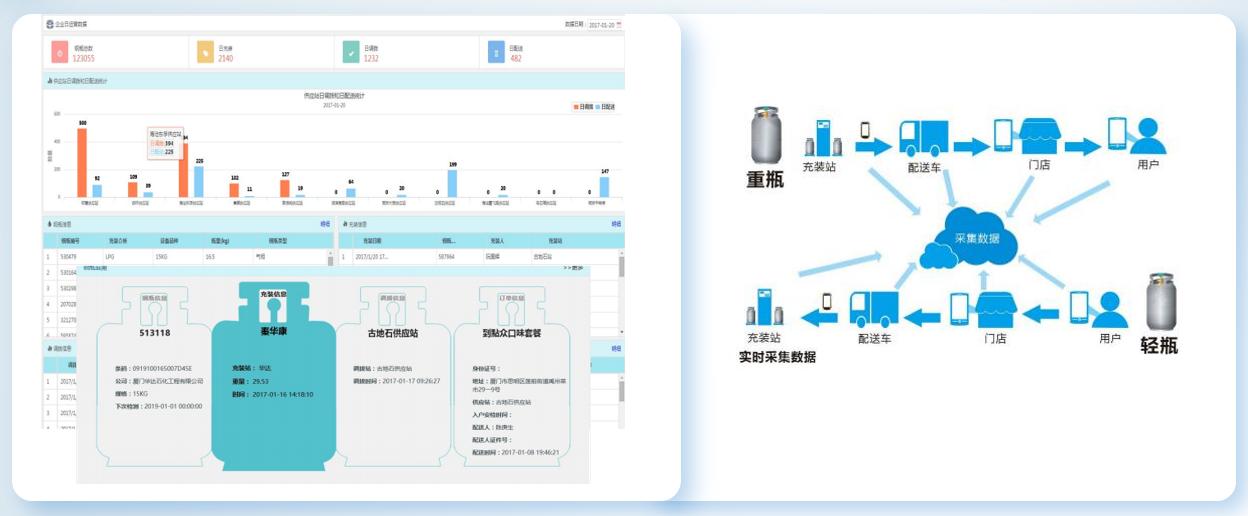Click the yellow stat icon beside 2140
Screen dimensions: 1248x516
coord(205,52)
